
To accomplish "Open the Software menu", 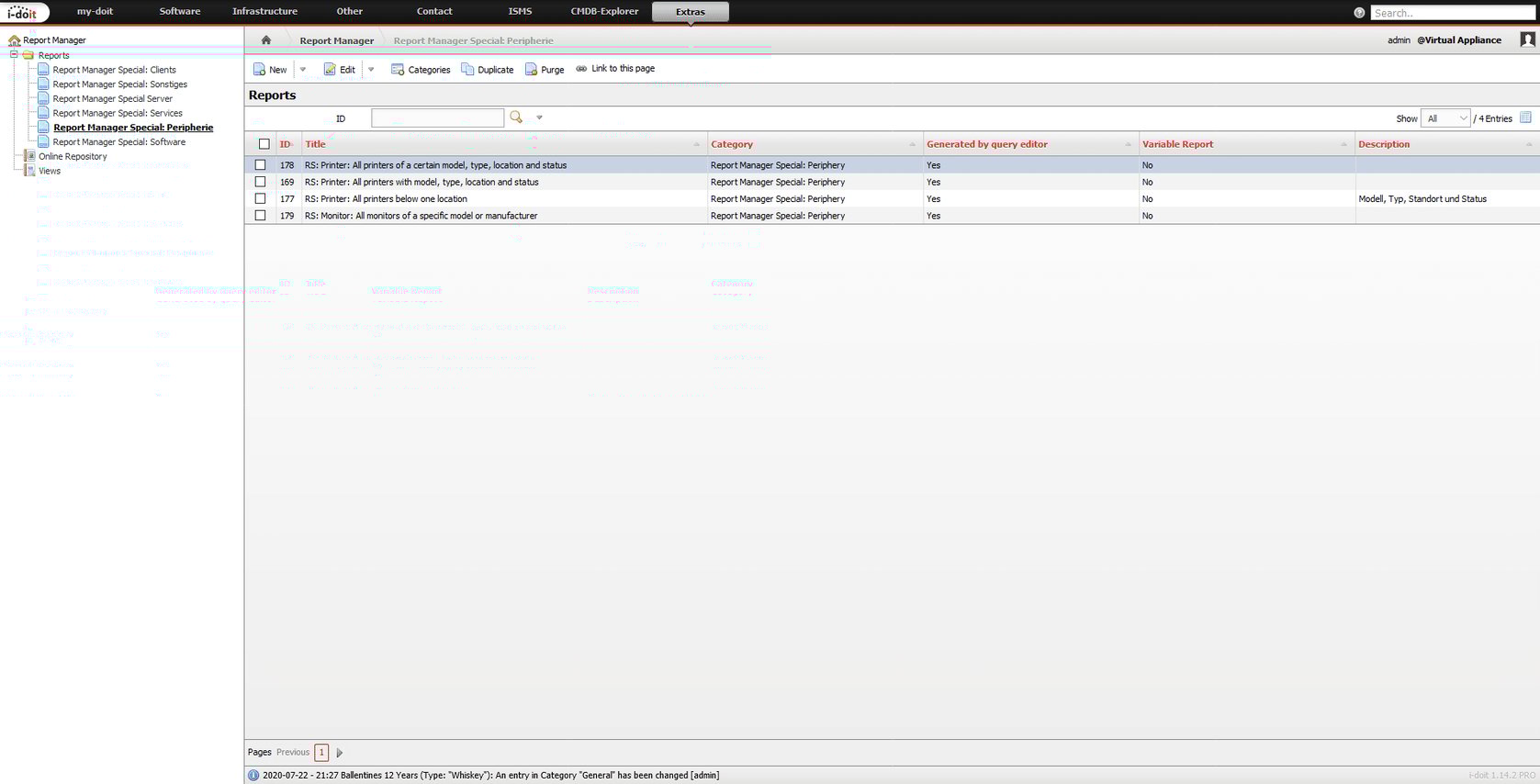I will tap(180, 12).
